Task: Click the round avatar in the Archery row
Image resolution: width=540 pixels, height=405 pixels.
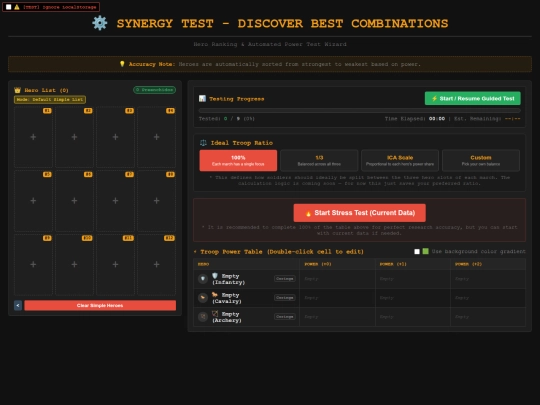Action: pyautogui.click(x=203, y=316)
